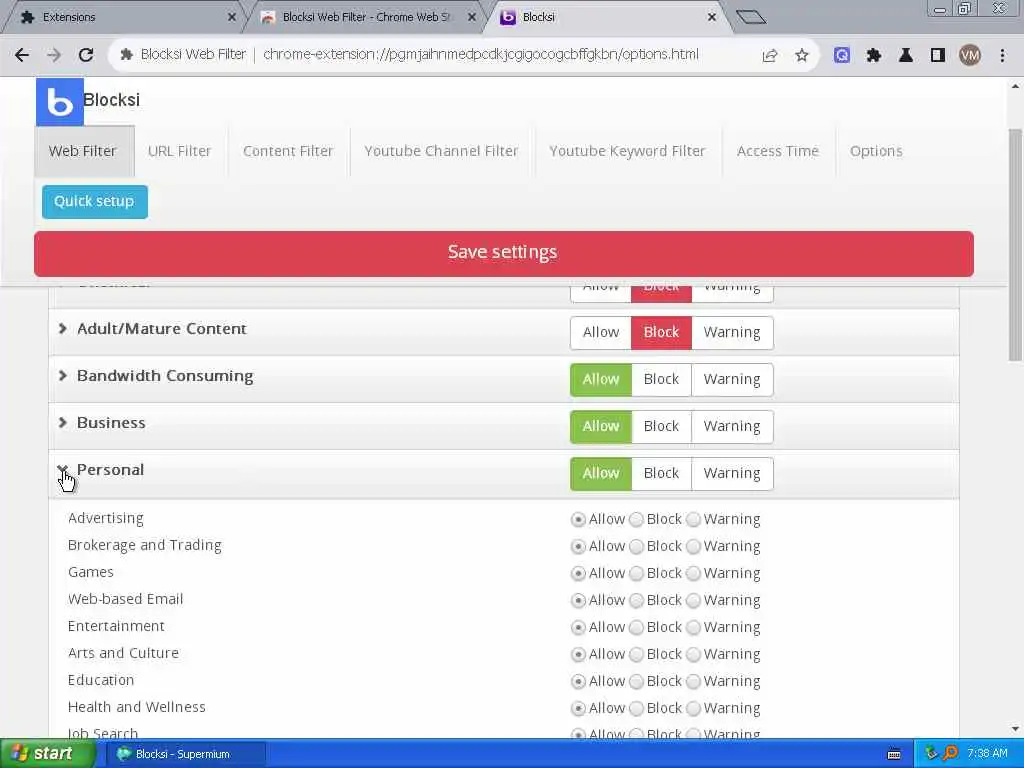The width and height of the screenshot is (1024, 768).
Task: Click the Blocksi logo
Action: (59, 102)
